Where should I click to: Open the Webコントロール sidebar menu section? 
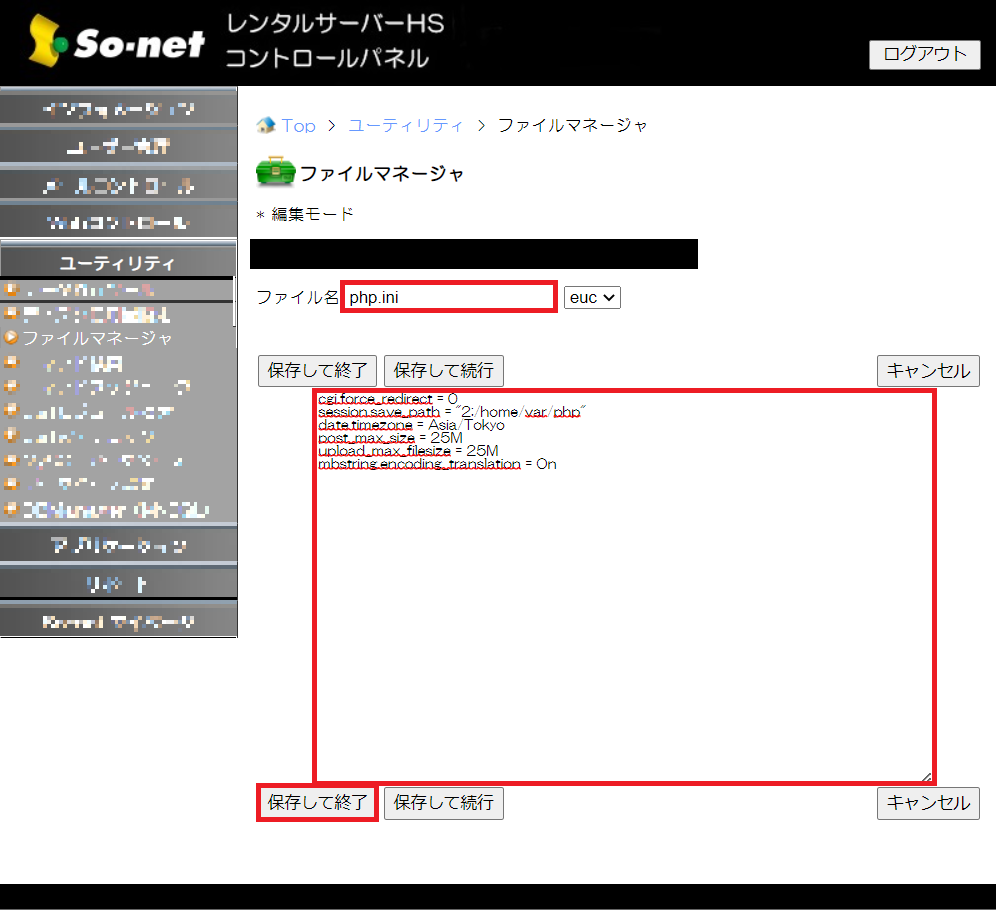tap(118, 222)
